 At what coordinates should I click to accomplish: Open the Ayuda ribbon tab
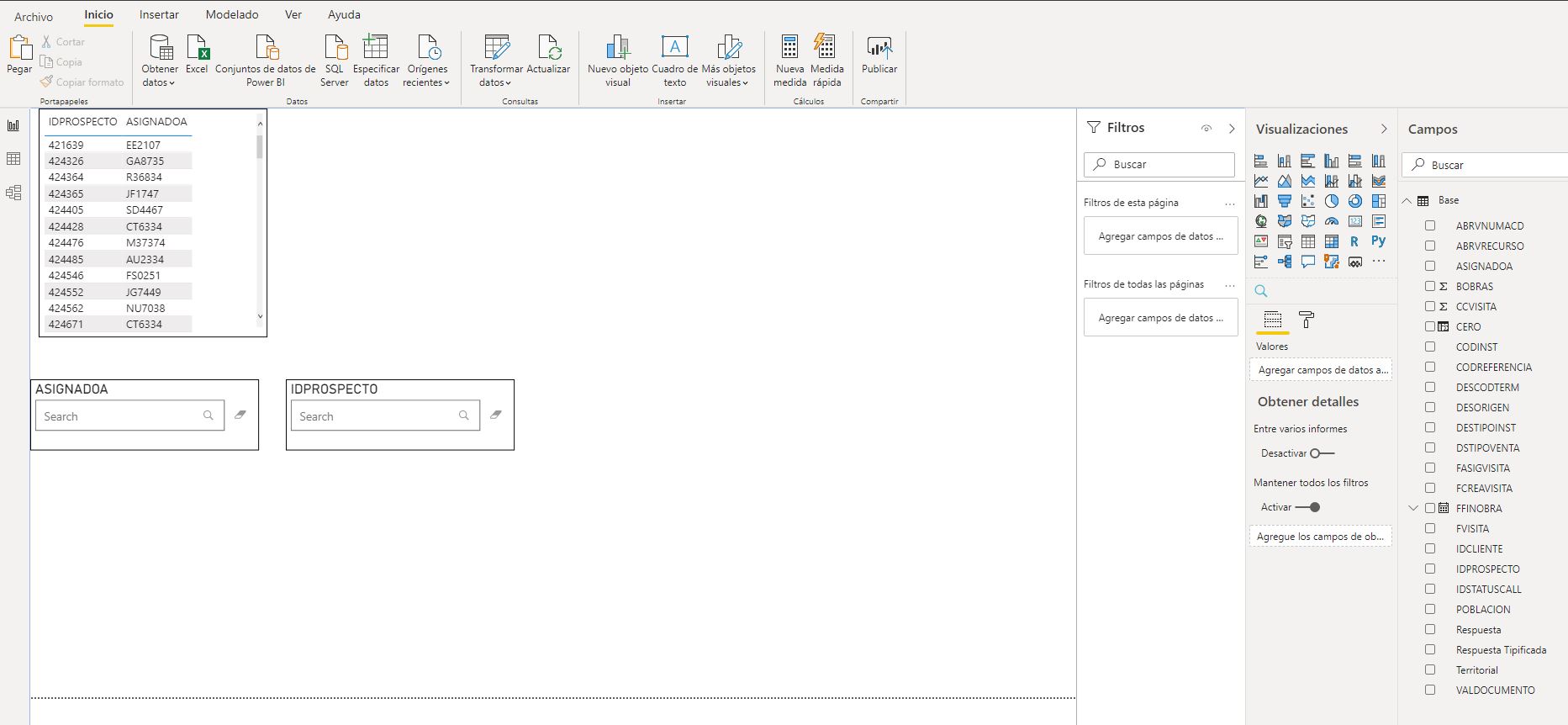coord(344,14)
